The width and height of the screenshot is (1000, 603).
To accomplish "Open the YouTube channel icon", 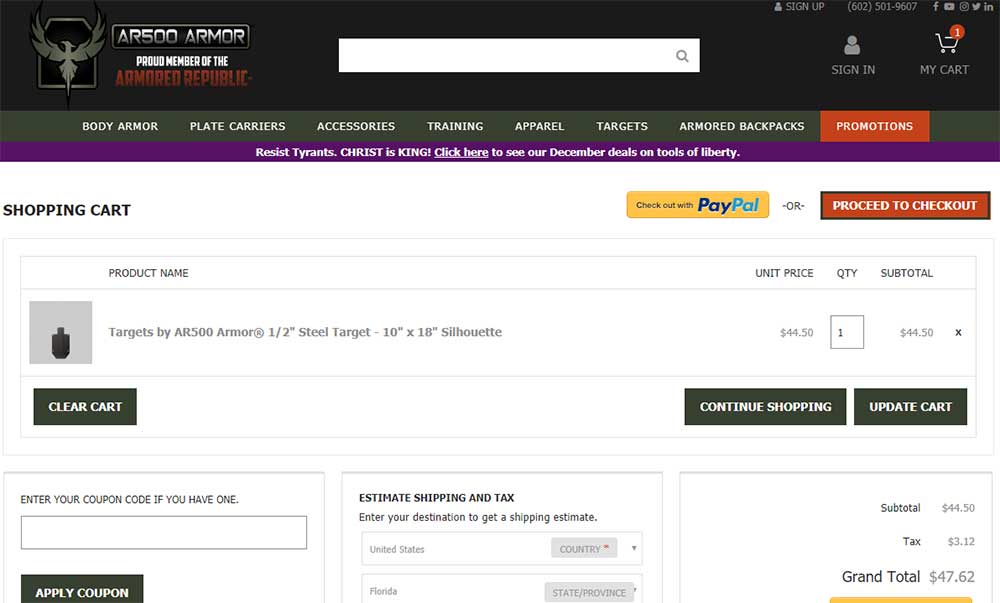I will pyautogui.click(x=949, y=7).
